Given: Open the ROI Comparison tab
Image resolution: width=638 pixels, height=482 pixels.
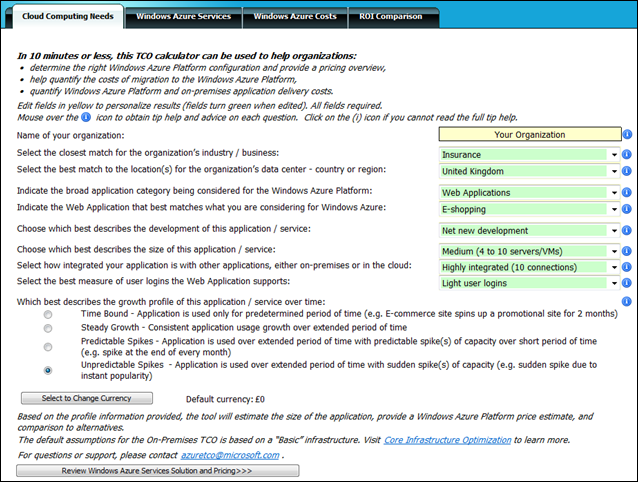Looking at the screenshot, I should 393,17.
